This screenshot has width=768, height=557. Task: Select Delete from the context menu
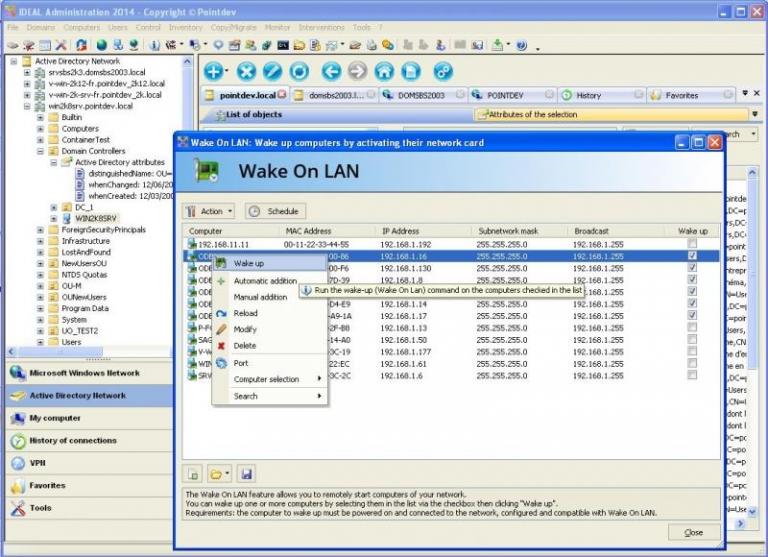[245, 345]
